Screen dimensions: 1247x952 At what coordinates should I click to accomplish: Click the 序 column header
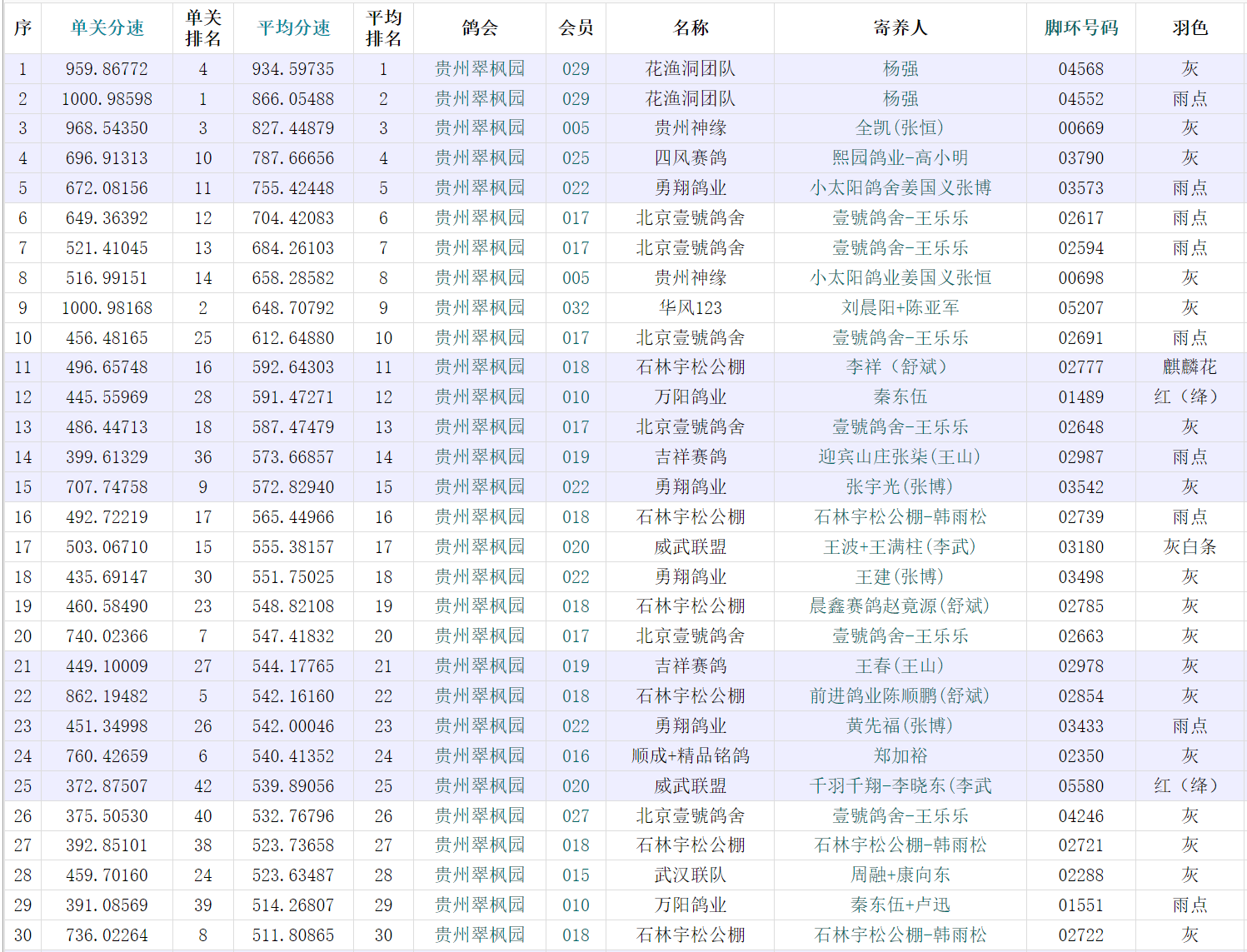pos(22,28)
